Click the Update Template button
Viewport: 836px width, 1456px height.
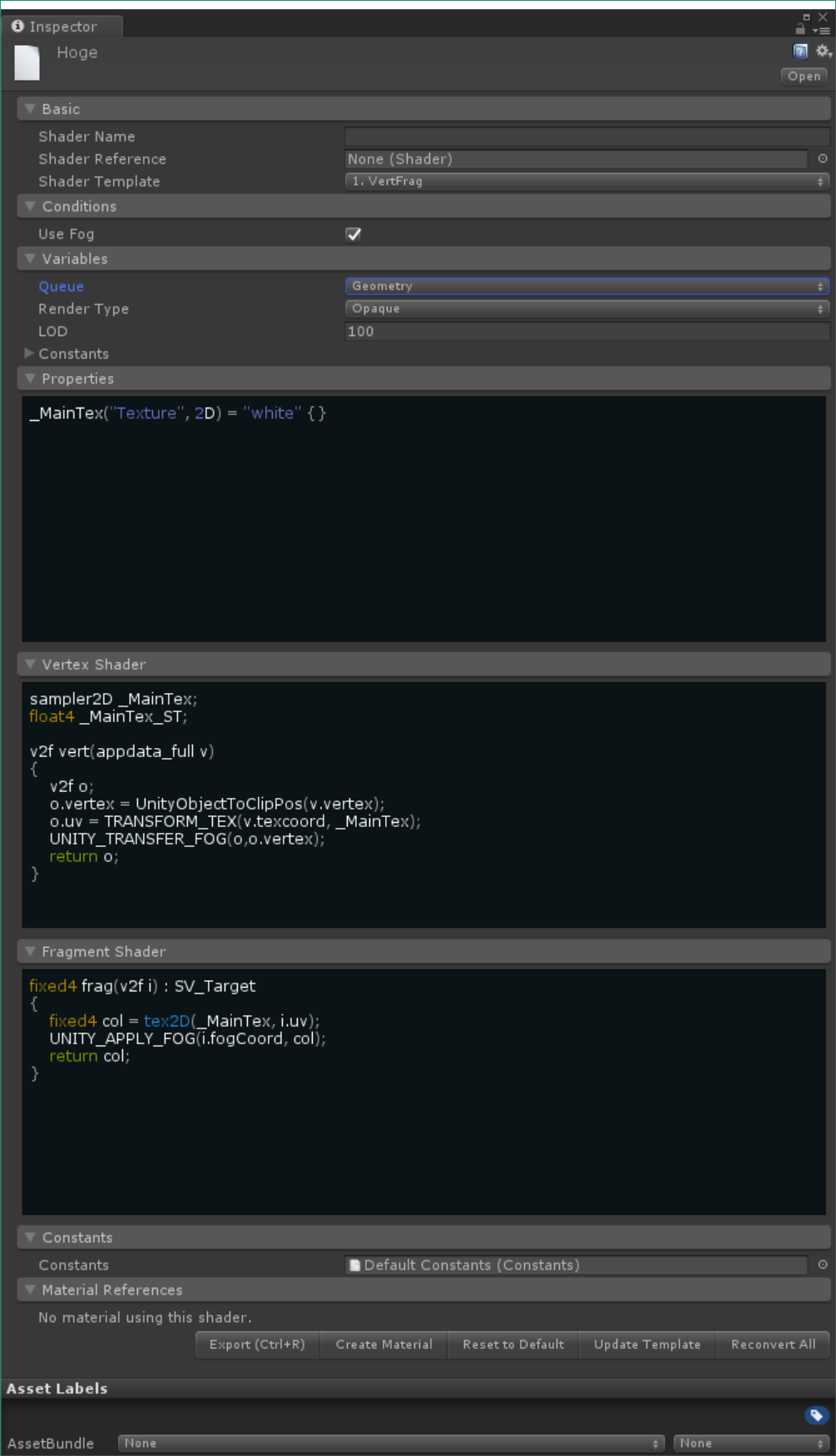(x=647, y=1345)
